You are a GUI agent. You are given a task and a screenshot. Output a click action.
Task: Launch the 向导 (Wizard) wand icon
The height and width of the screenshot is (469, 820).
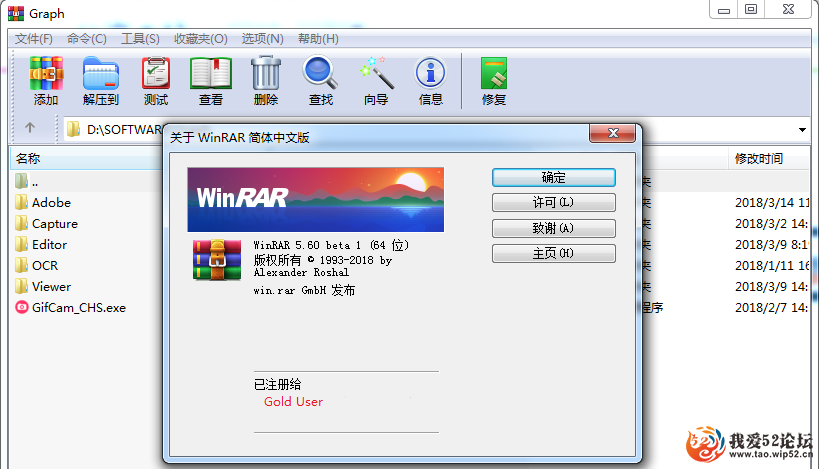coord(376,73)
